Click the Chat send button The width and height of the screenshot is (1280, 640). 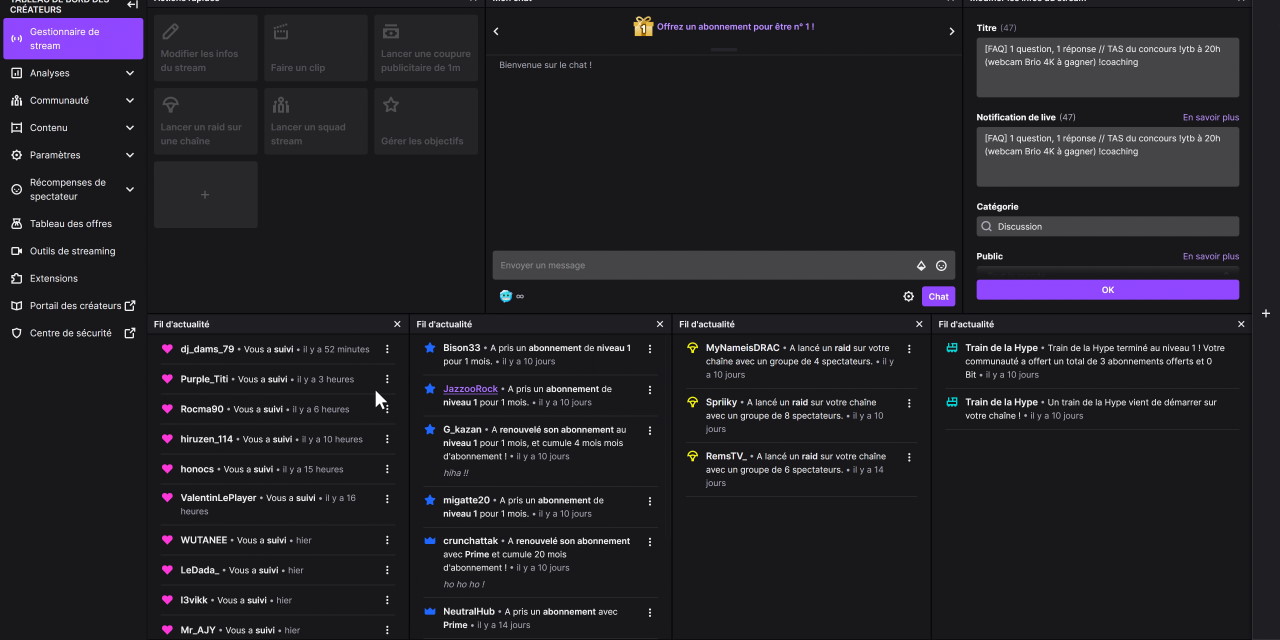pos(938,296)
